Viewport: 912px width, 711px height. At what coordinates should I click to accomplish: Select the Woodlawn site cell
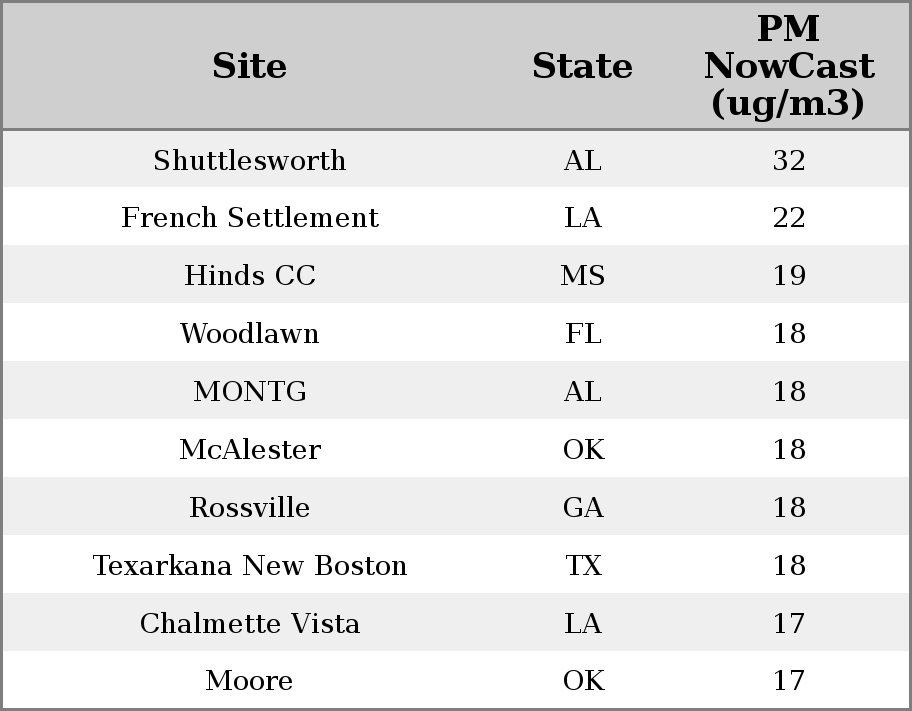click(250, 333)
